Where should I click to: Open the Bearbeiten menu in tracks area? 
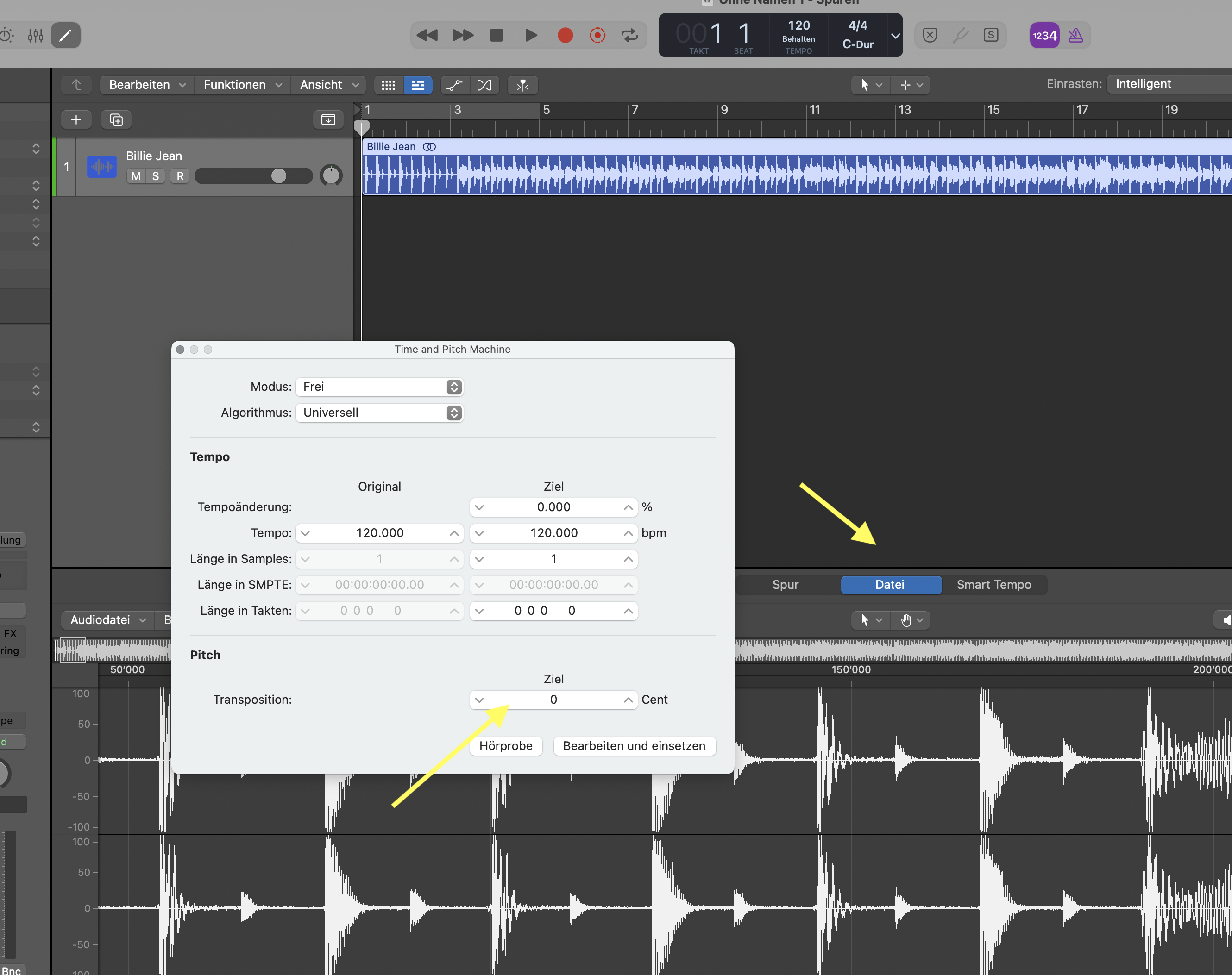click(x=147, y=85)
